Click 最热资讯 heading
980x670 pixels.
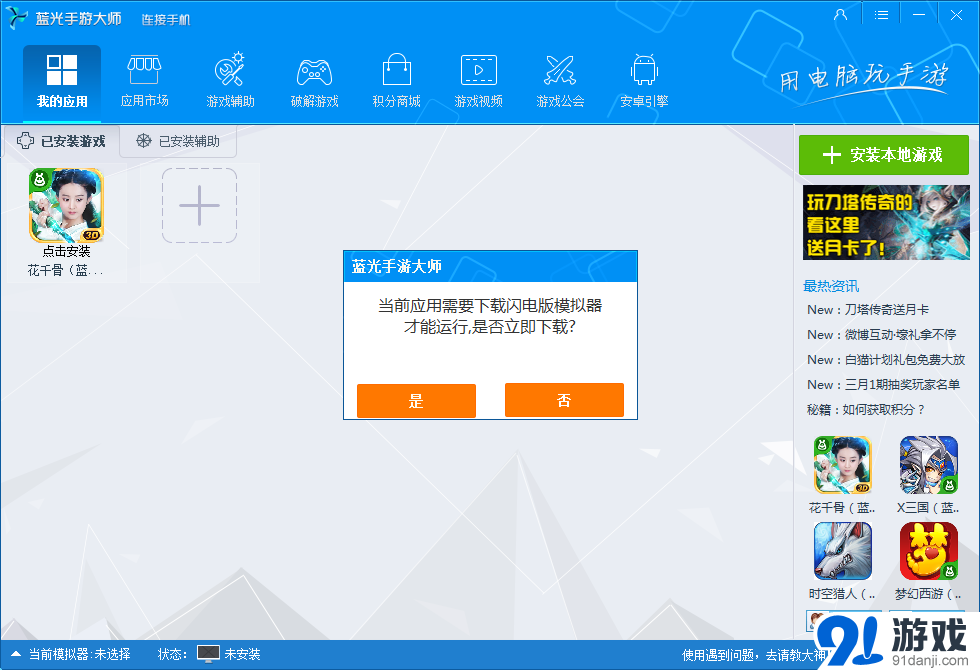point(831,286)
